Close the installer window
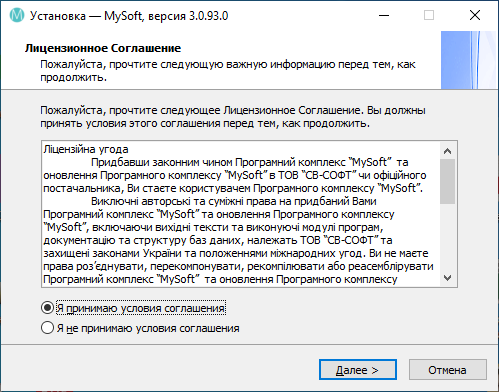 [475, 15]
